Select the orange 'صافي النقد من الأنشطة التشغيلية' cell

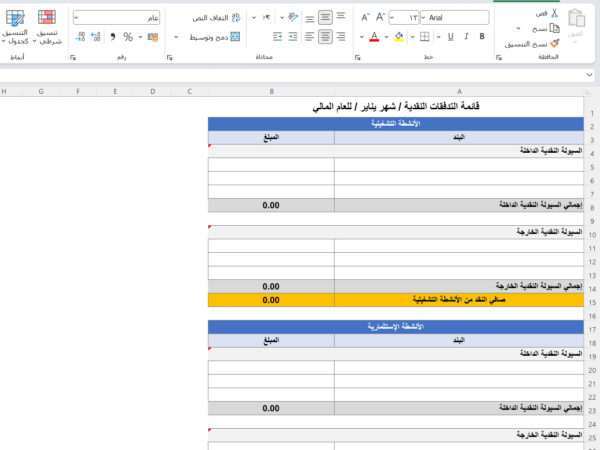click(459, 300)
